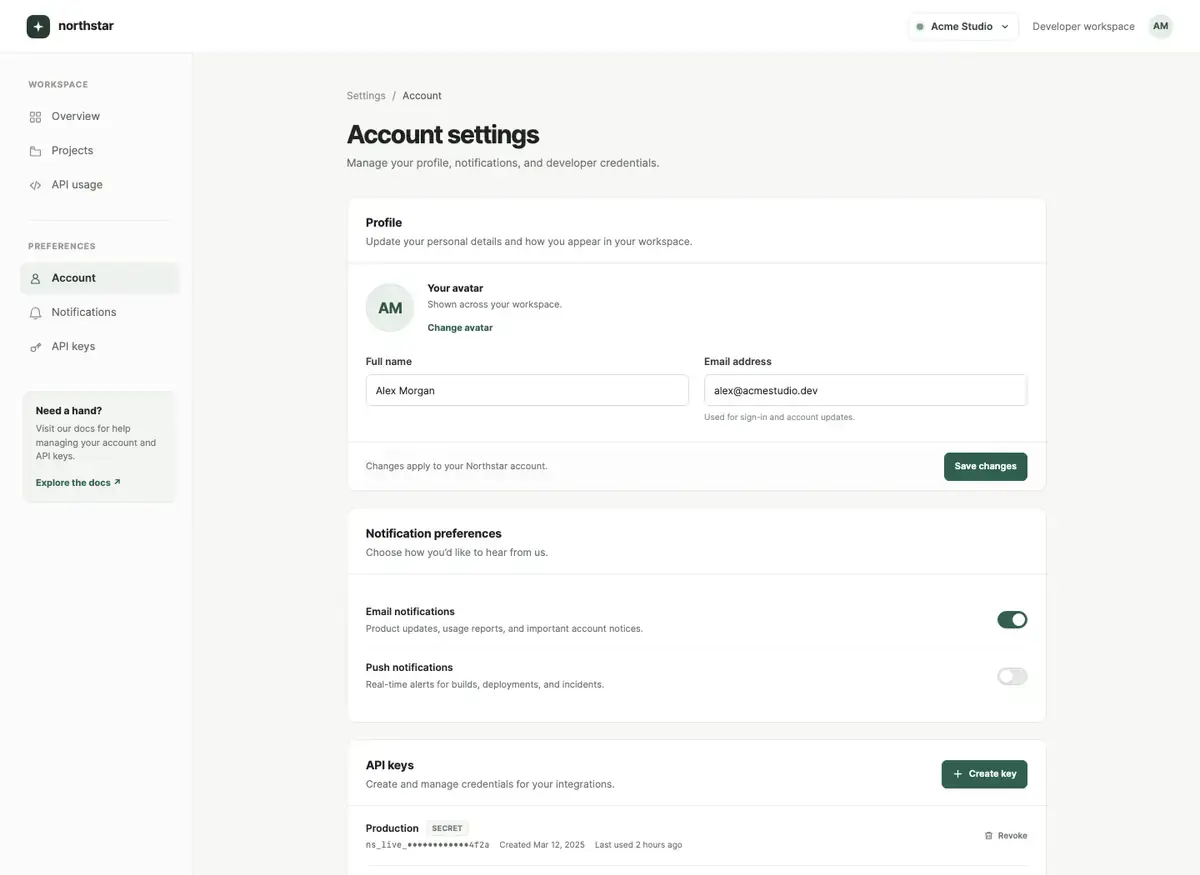
Task: Click the northstar logo icon
Action: 38,26
